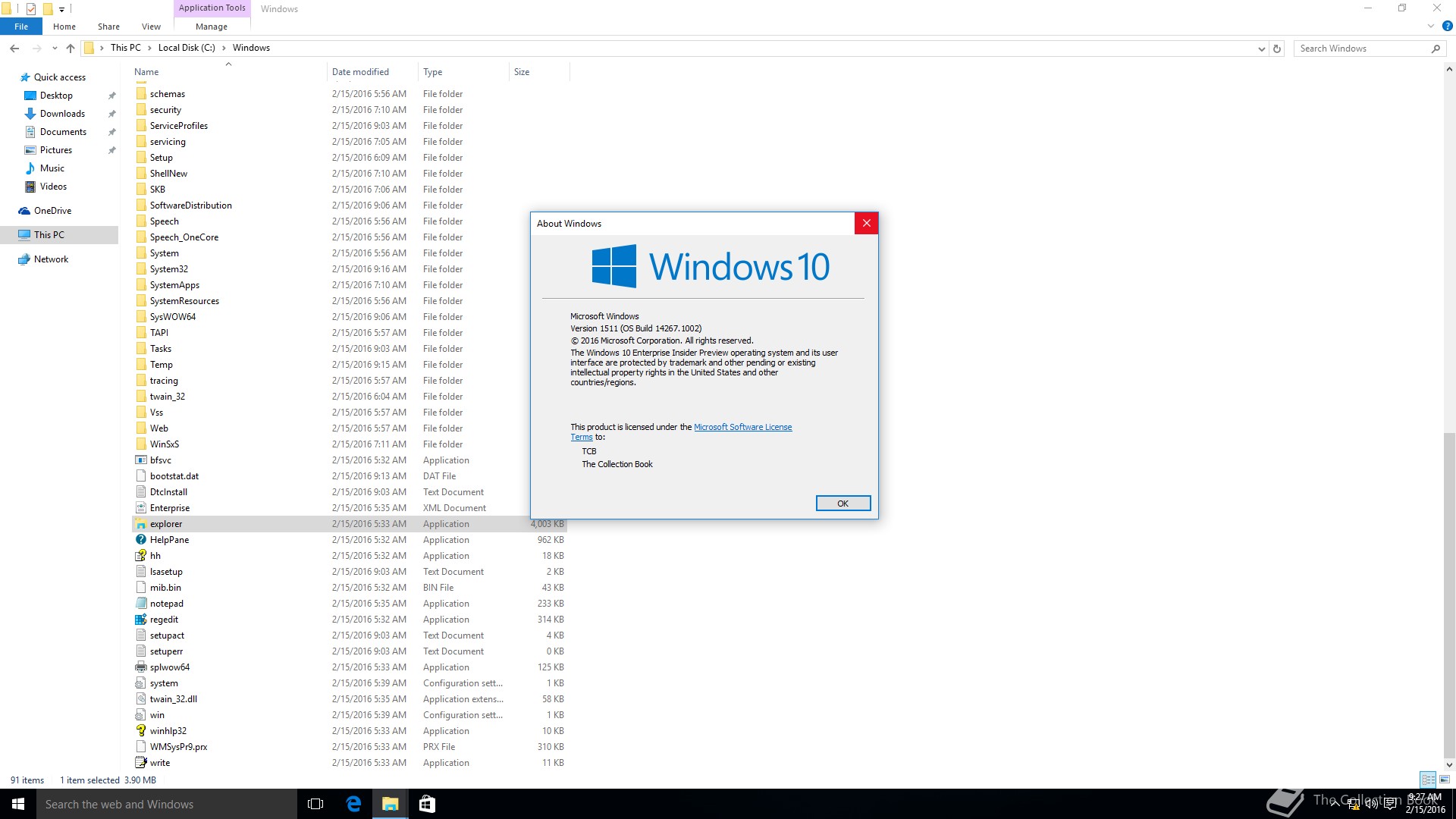Open the recent locations dropdown arrow
Image resolution: width=1456 pixels, height=819 pixels.
(55, 48)
